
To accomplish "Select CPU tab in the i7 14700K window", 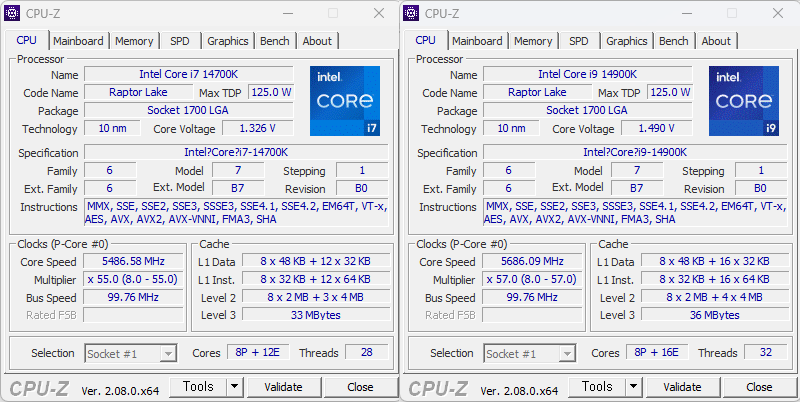I will click(x=27, y=40).
